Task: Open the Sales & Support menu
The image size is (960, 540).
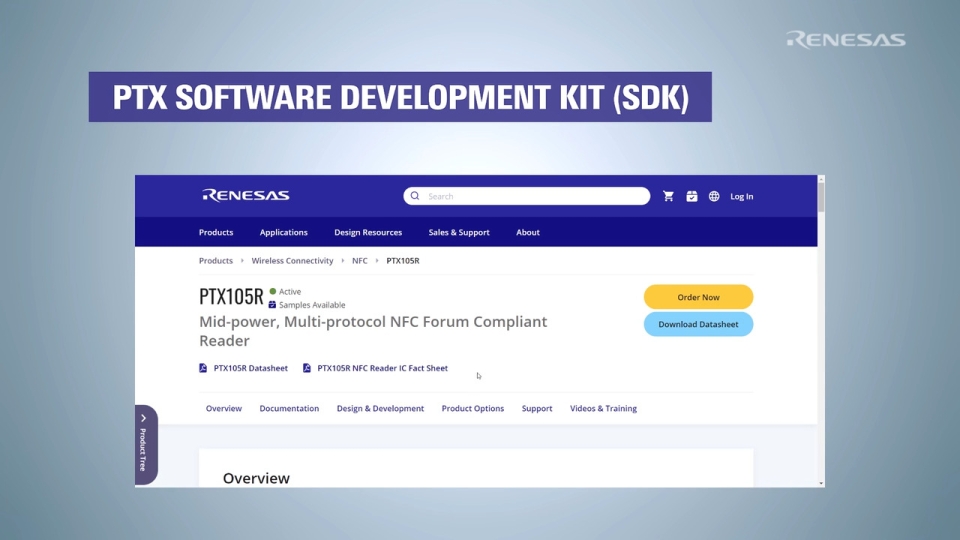Action: [459, 232]
